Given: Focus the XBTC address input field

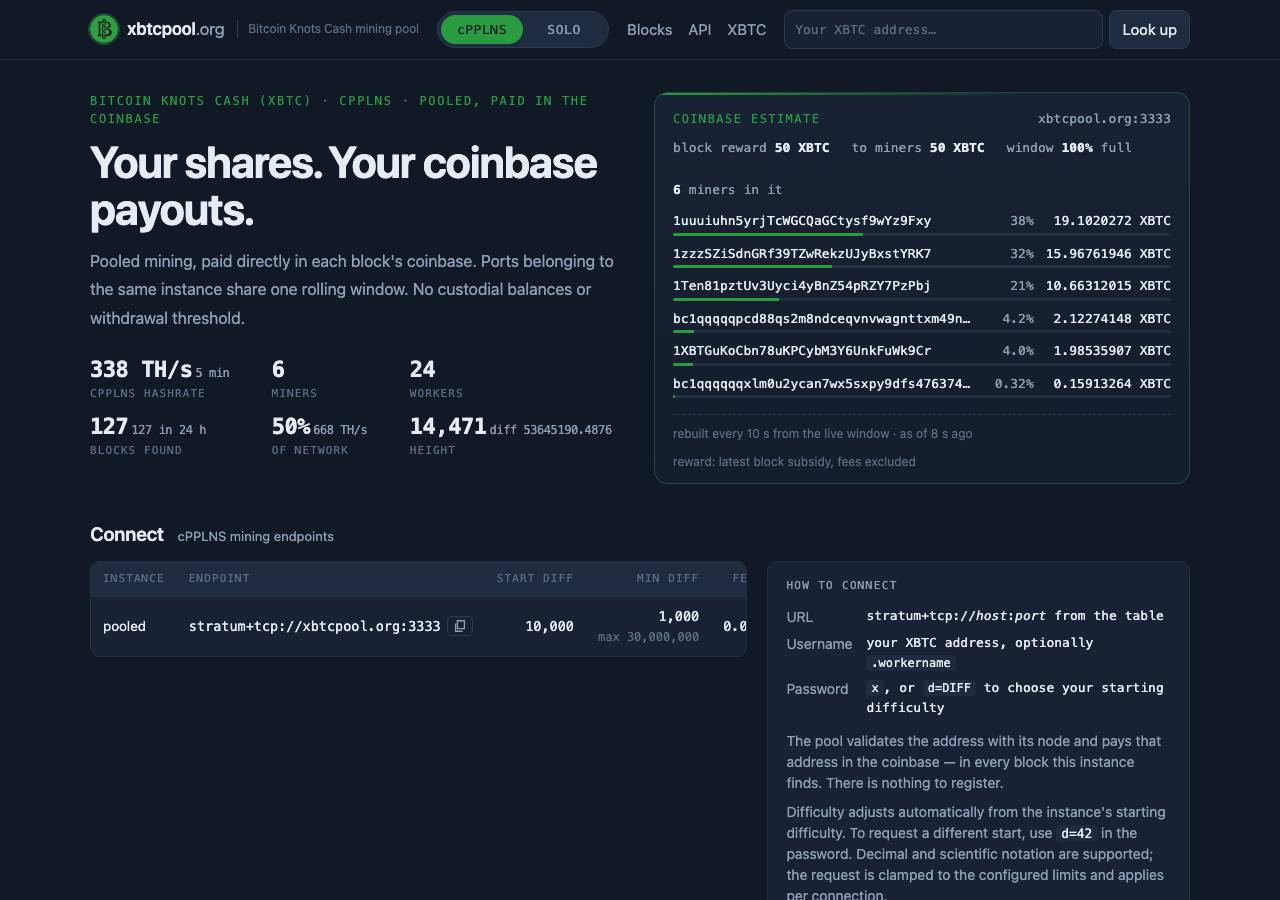Looking at the screenshot, I should (x=943, y=29).
